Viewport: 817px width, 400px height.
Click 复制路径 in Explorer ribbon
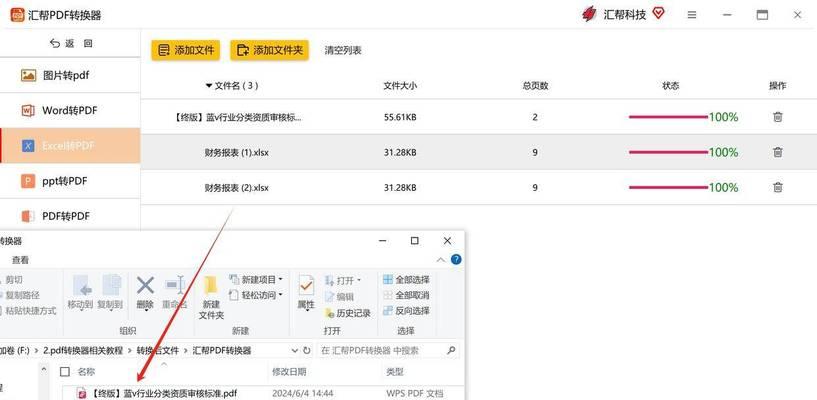[20, 295]
